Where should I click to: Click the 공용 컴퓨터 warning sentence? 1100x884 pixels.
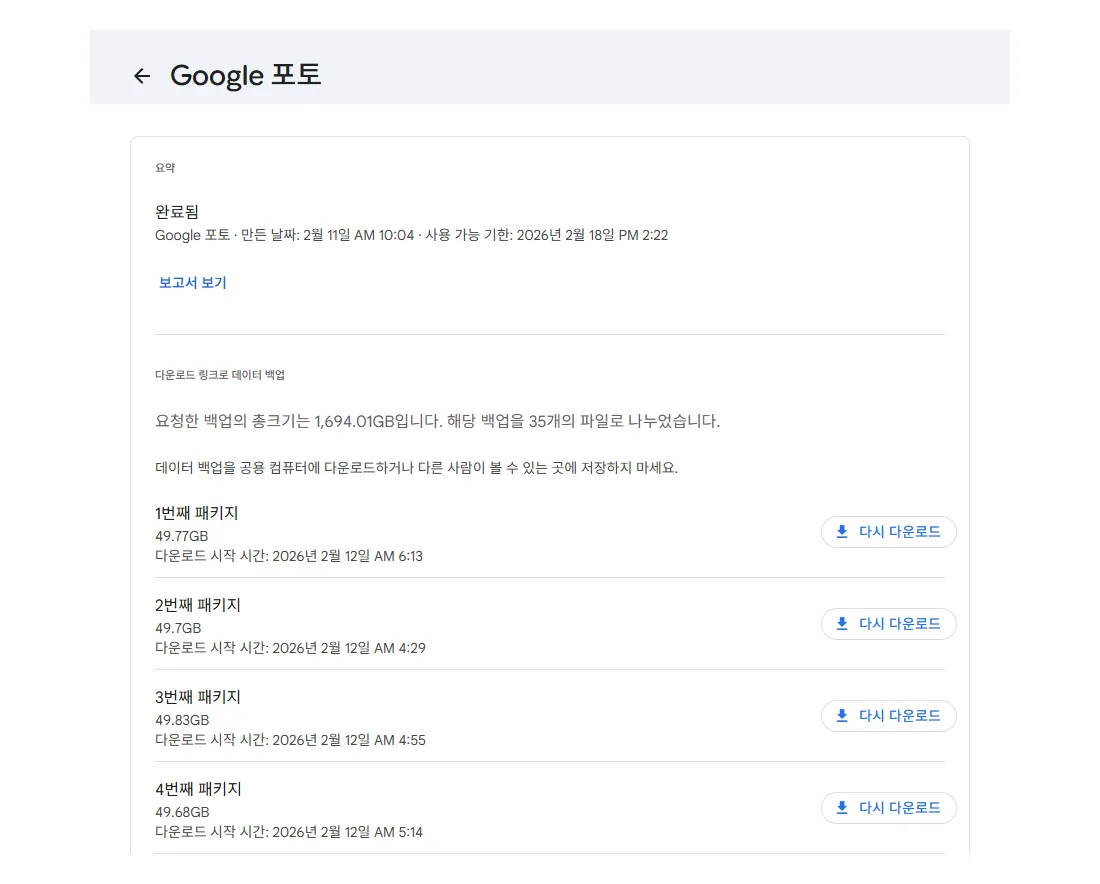pyautogui.click(x=416, y=467)
